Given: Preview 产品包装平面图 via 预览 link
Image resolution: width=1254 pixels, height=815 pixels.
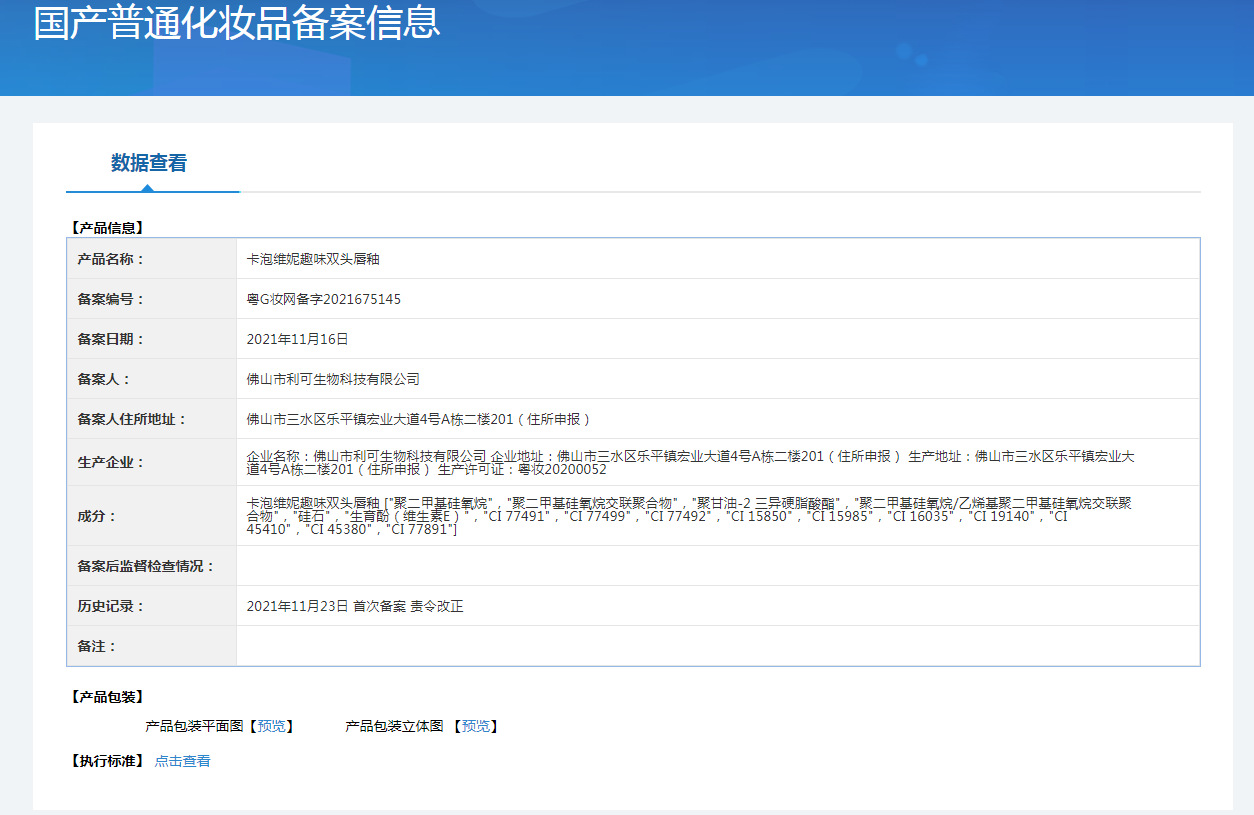Looking at the screenshot, I should (271, 726).
